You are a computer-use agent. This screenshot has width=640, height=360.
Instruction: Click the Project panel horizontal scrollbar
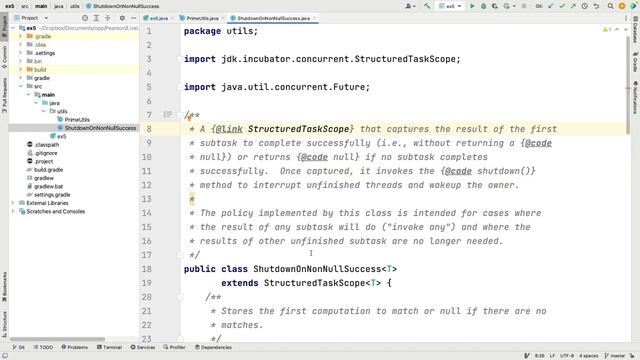(58, 339)
